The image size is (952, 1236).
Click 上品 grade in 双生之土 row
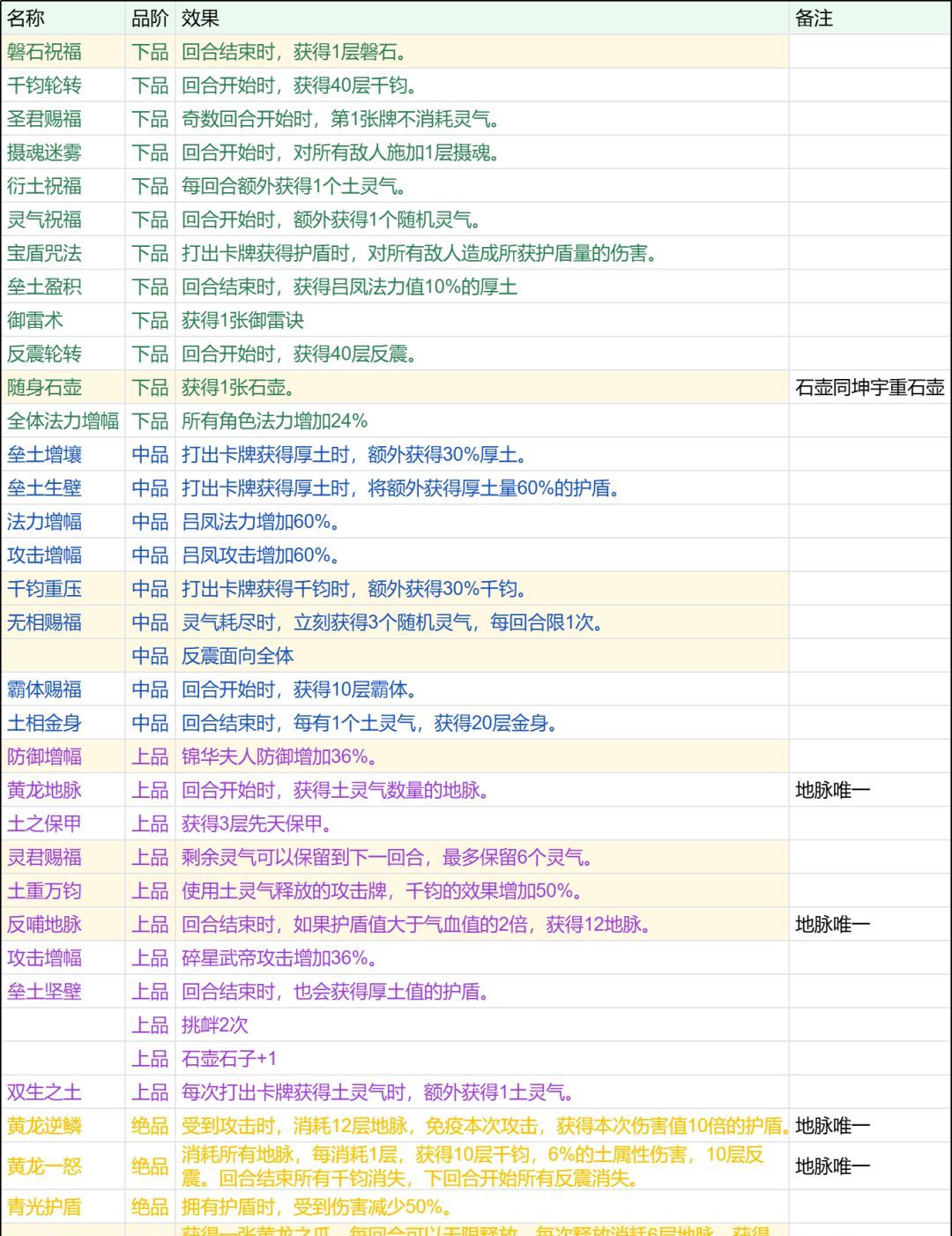pos(150,1092)
